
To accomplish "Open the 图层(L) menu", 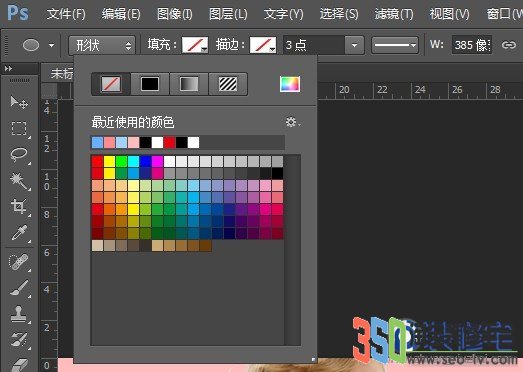I will pyautogui.click(x=228, y=14).
